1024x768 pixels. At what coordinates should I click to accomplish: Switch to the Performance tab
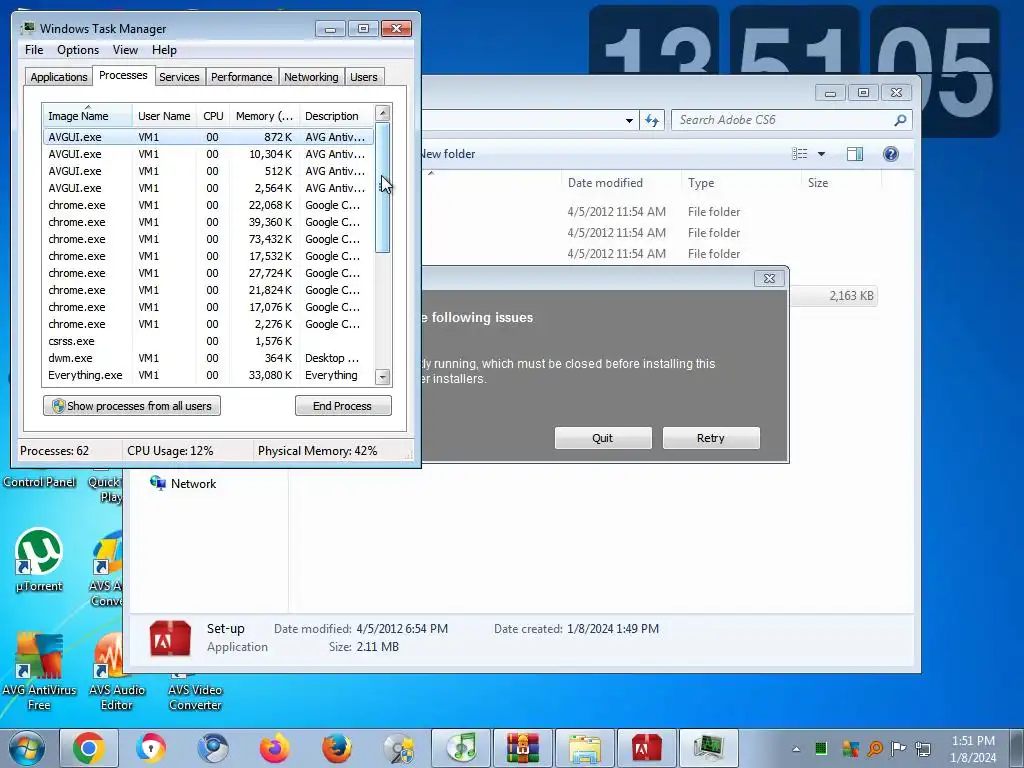click(241, 77)
